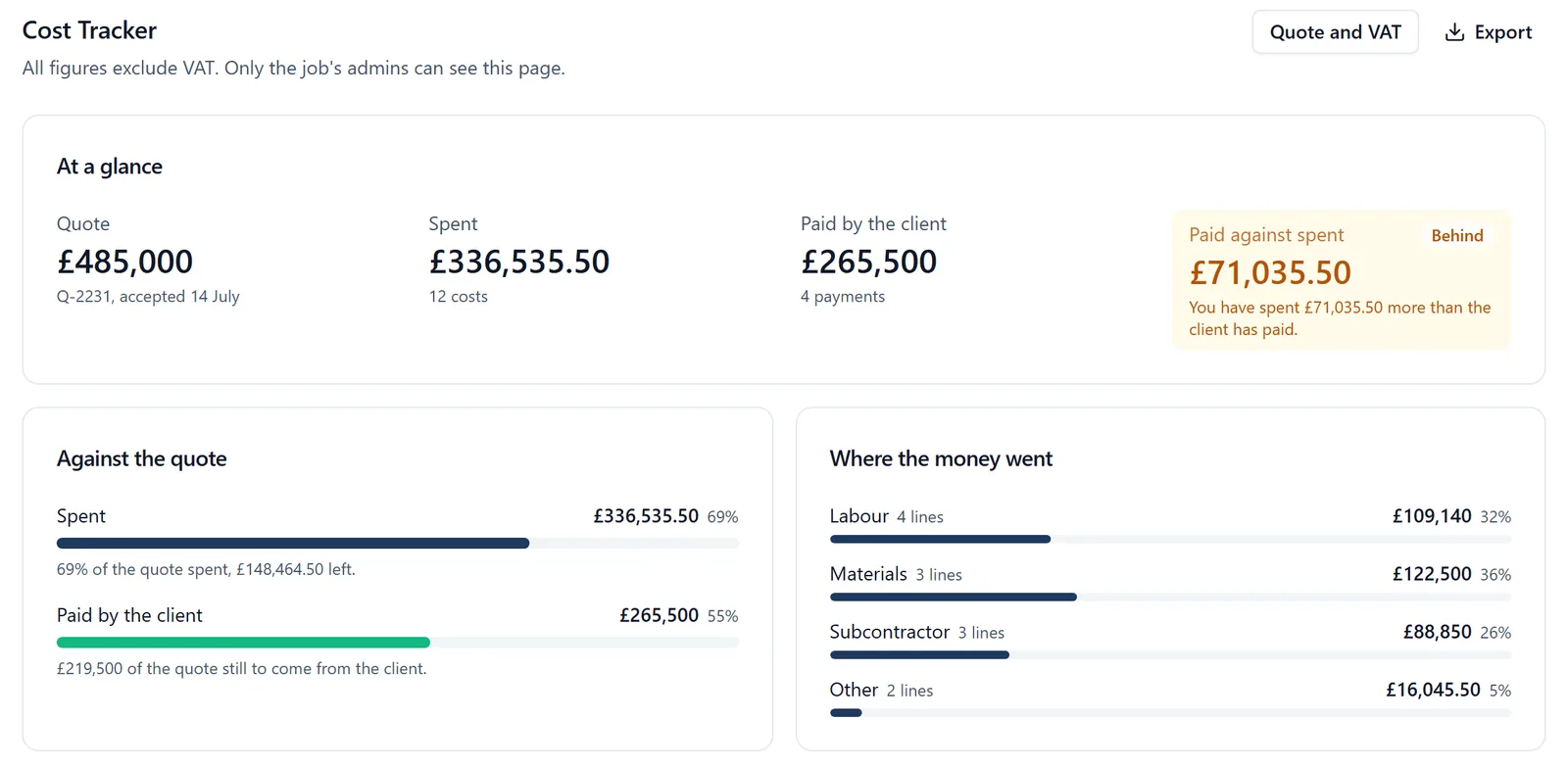Viewport: 1568px width, 768px height.
Task: Click the 69% spent percentage value
Action: (x=723, y=517)
